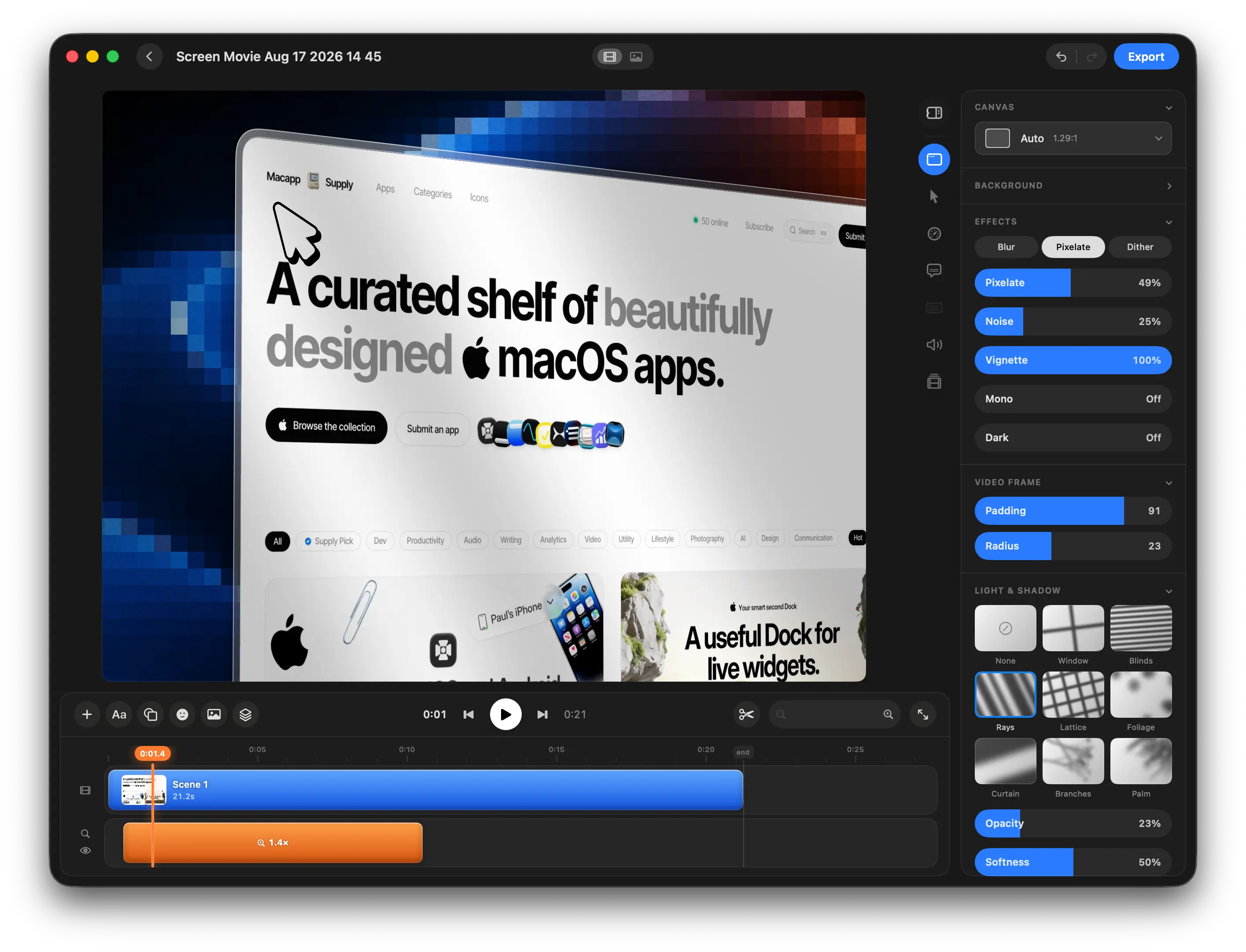Select the Rays shadow preset

1005,694
